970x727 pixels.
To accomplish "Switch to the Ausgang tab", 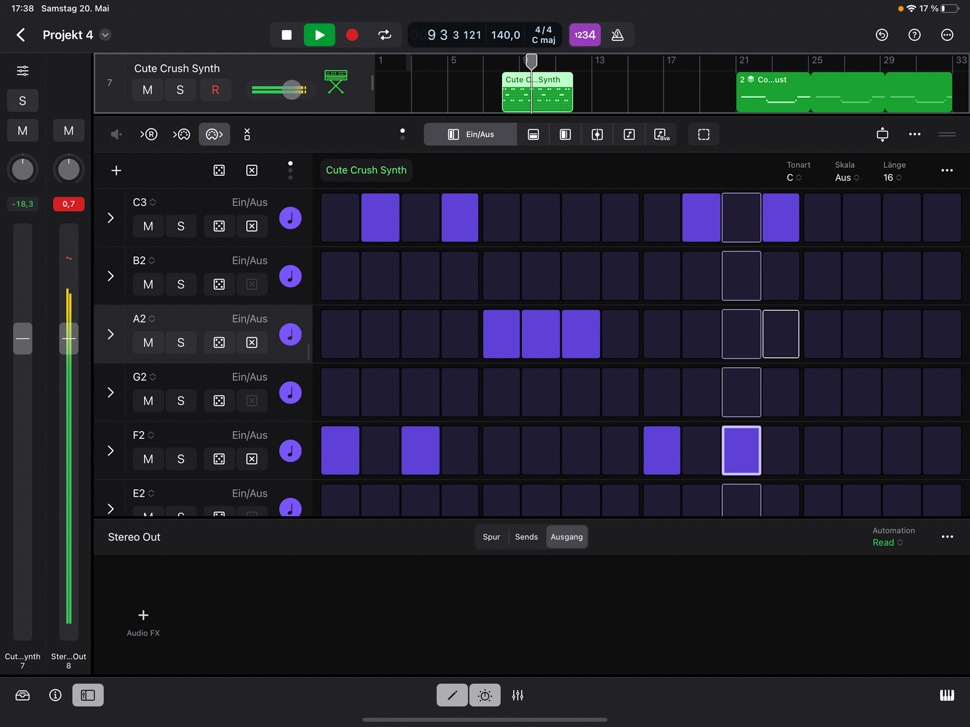I will click(x=567, y=536).
